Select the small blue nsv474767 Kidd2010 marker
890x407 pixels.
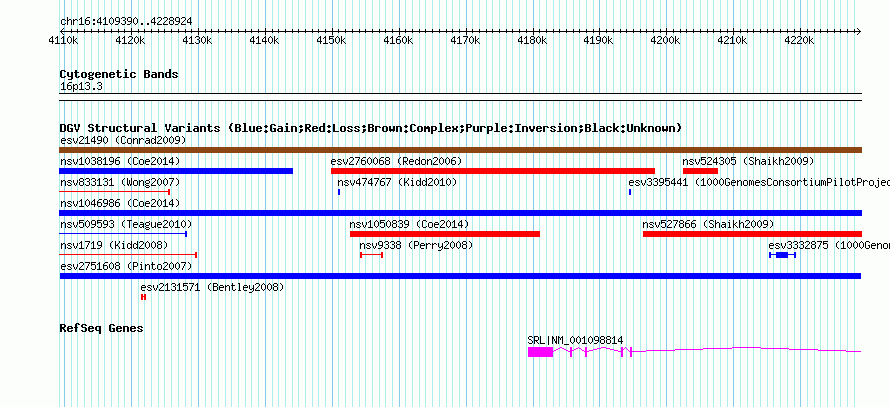pos(339,192)
